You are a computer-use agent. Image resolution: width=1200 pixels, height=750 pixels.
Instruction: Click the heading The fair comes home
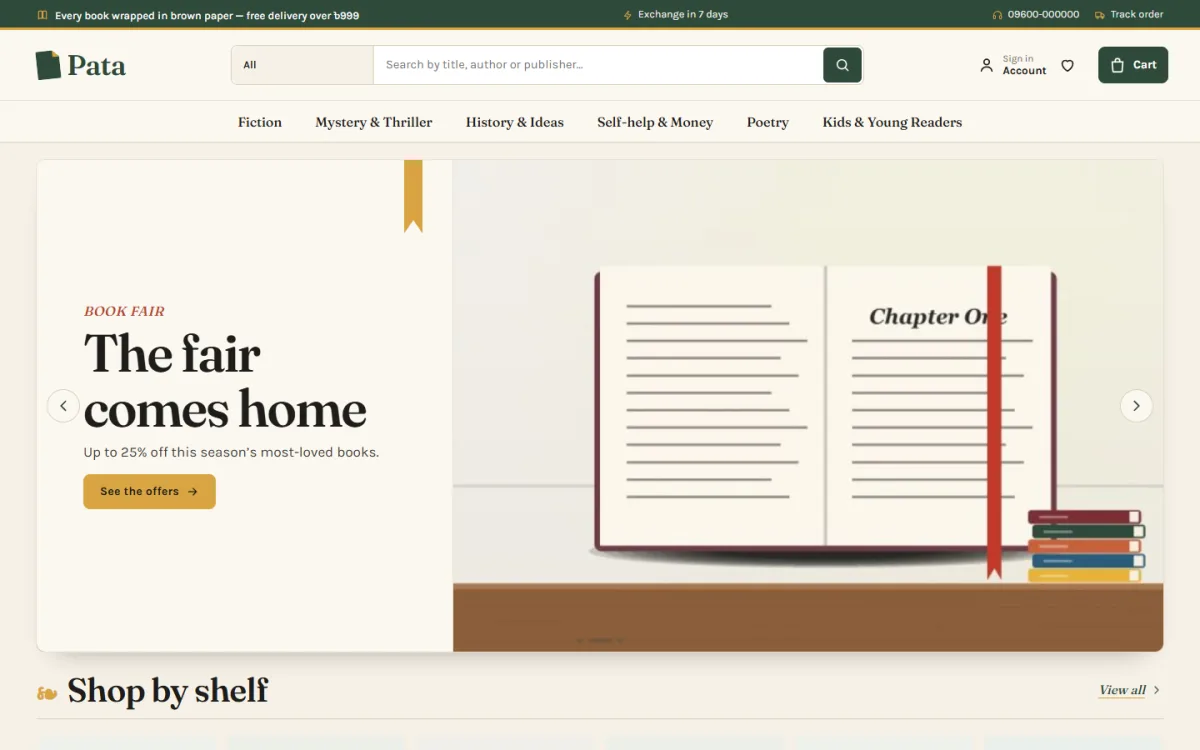(x=225, y=381)
